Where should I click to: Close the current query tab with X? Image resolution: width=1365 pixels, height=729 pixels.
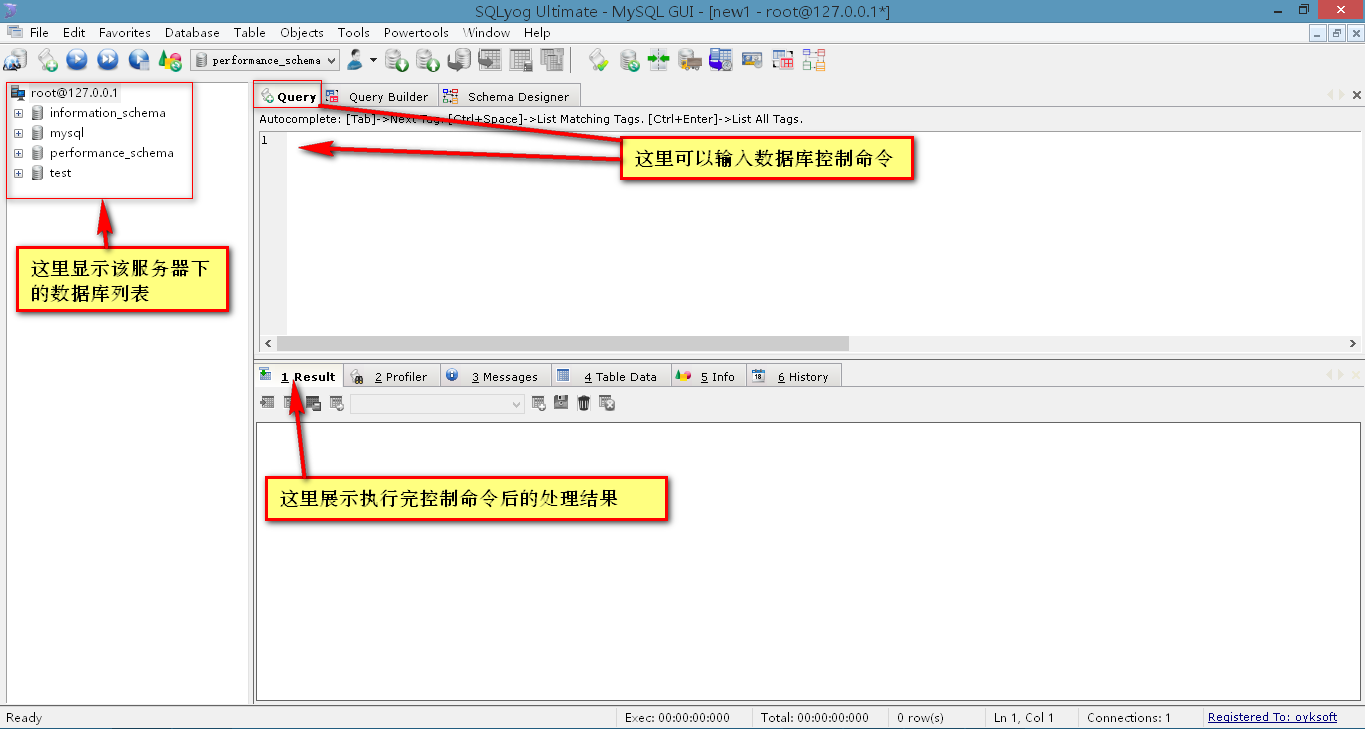[x=1356, y=95]
